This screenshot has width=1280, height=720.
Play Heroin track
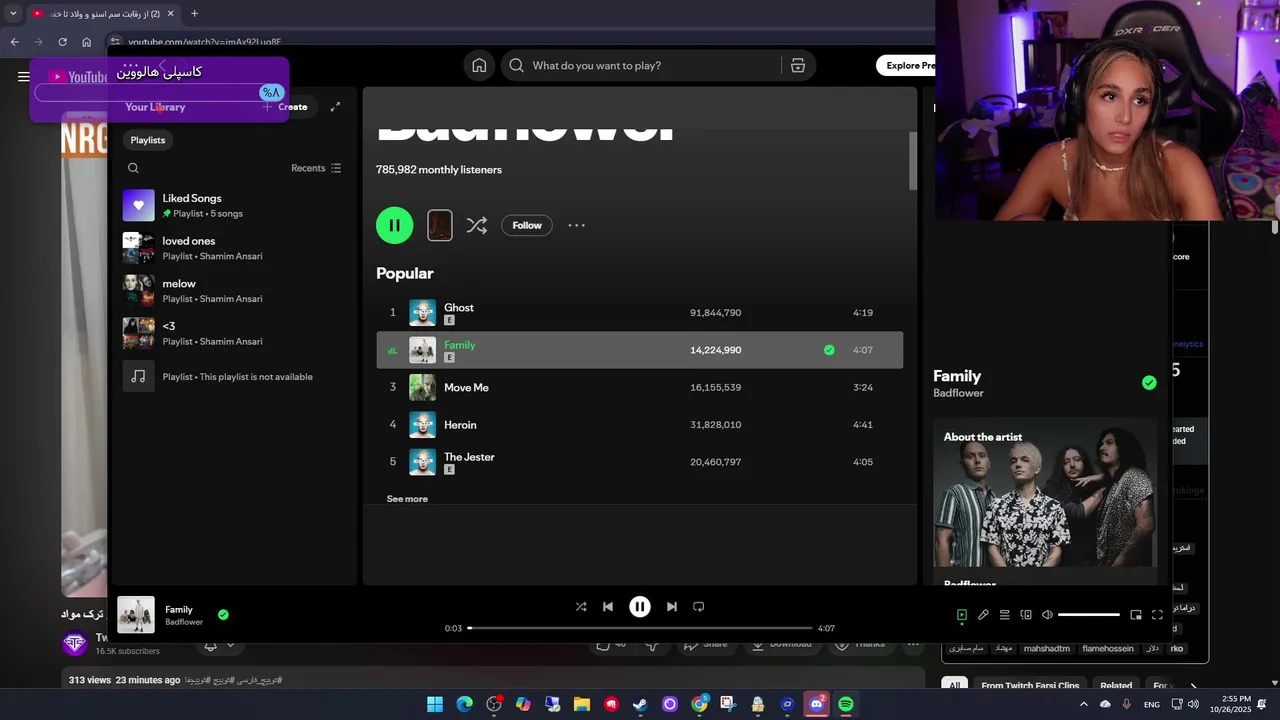coord(639,425)
